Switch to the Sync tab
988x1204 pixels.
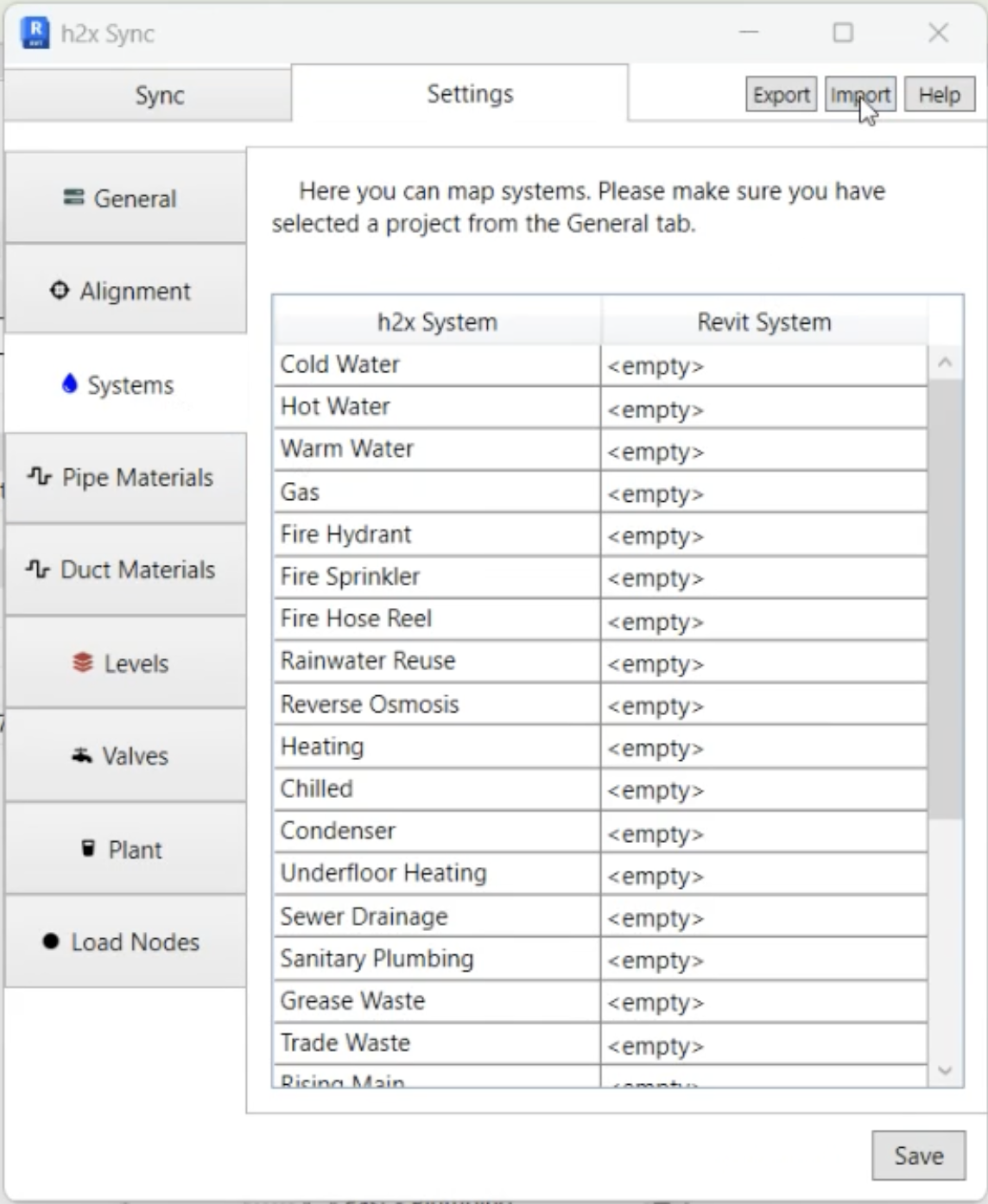pyautogui.click(x=160, y=95)
